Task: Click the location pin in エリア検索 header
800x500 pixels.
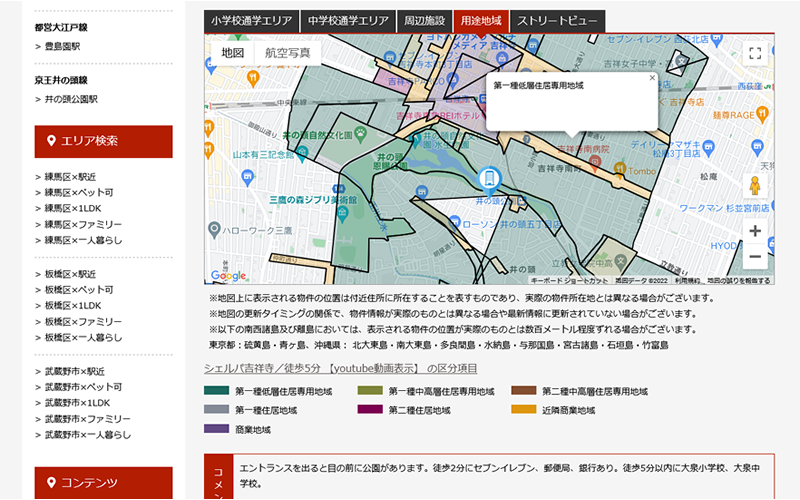Action: 51,141
